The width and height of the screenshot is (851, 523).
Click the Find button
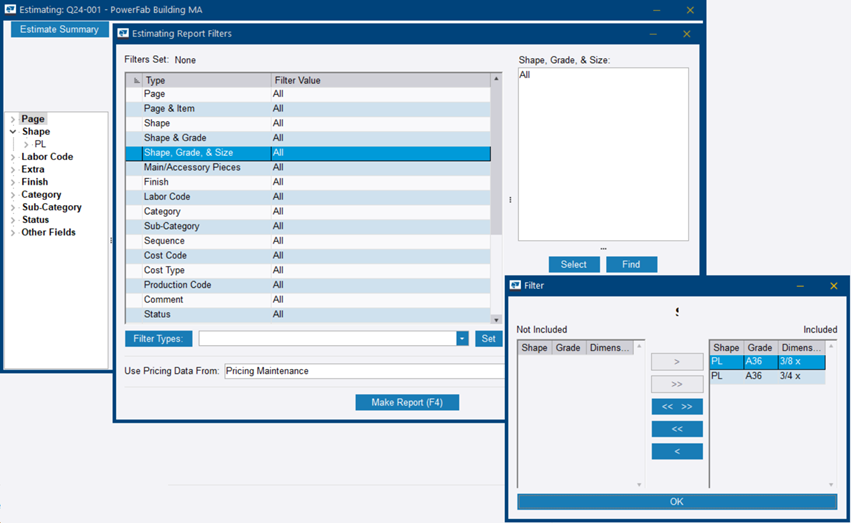coord(631,264)
